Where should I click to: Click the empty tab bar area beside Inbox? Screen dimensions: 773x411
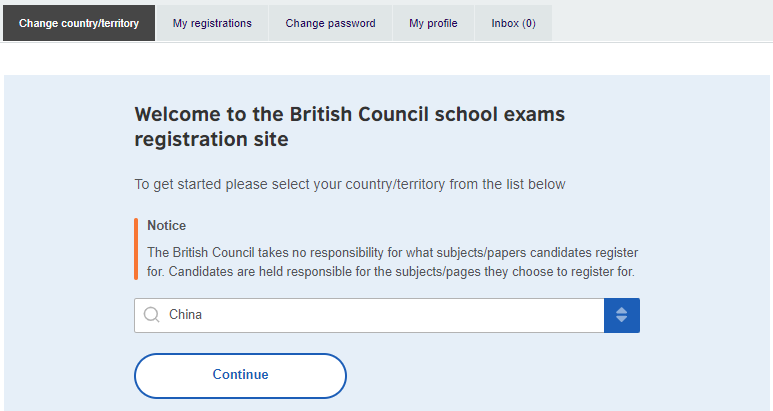click(x=661, y=23)
